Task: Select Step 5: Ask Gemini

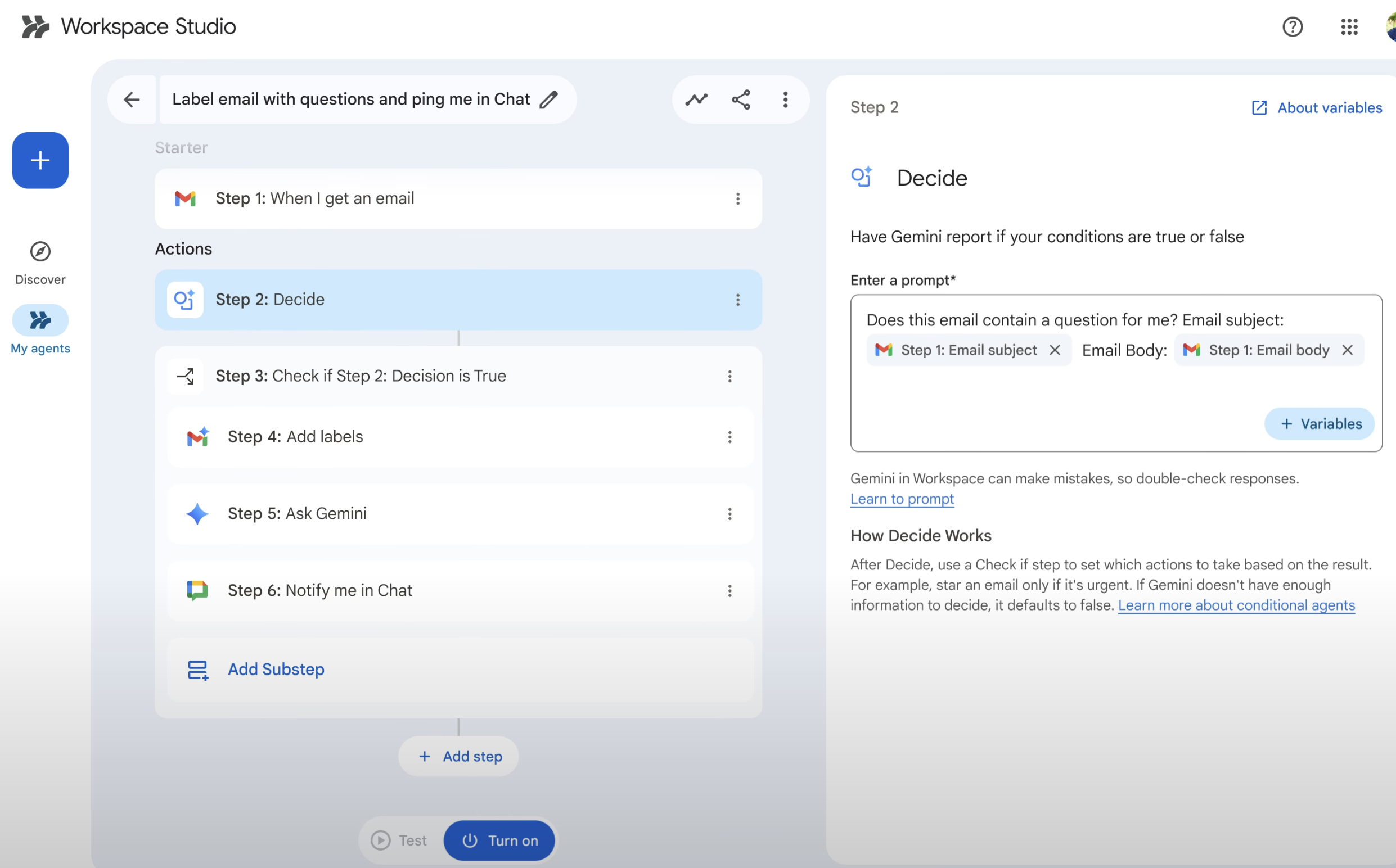Action: point(461,514)
